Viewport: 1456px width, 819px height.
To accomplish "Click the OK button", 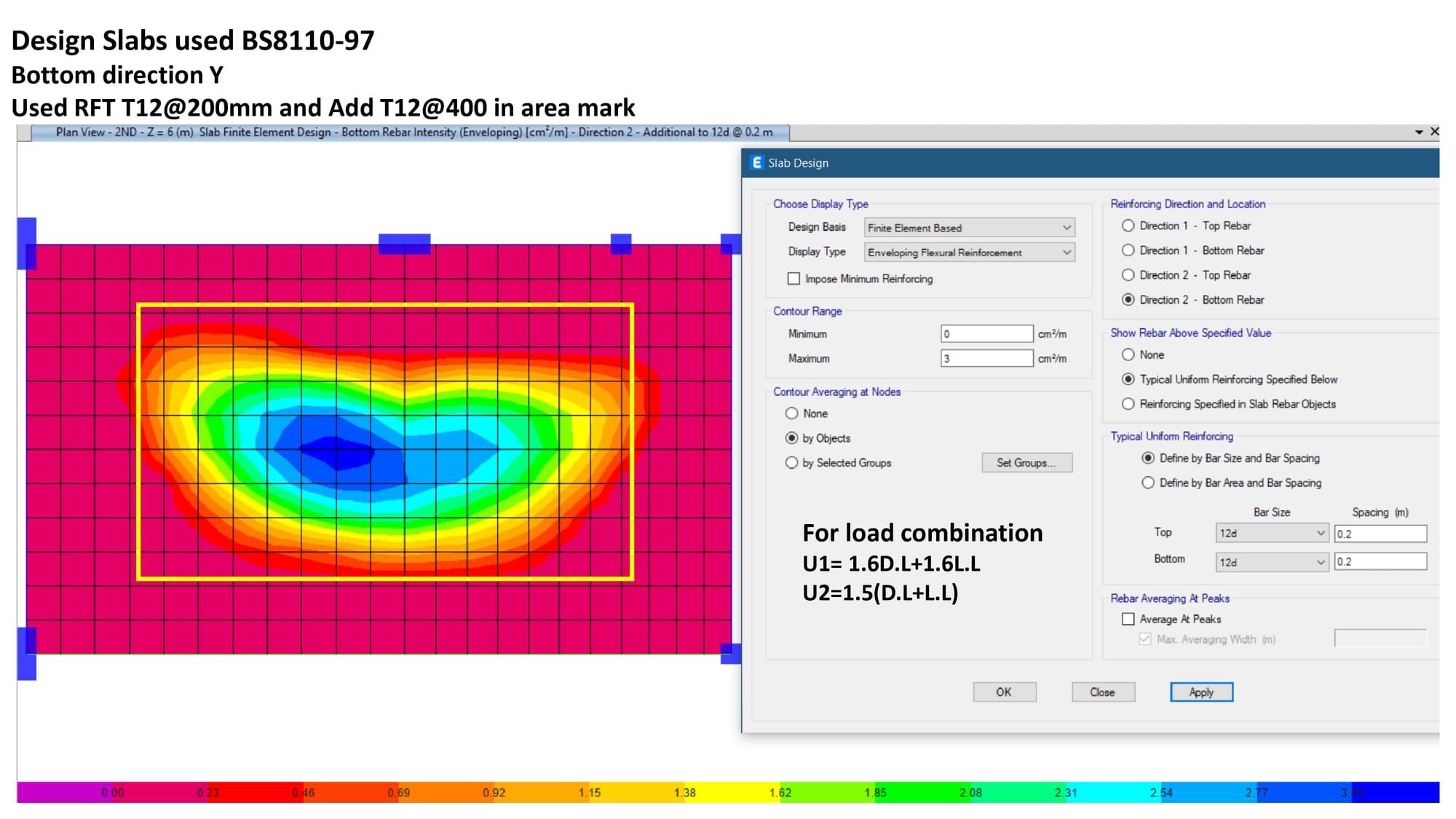I will click(x=1004, y=692).
